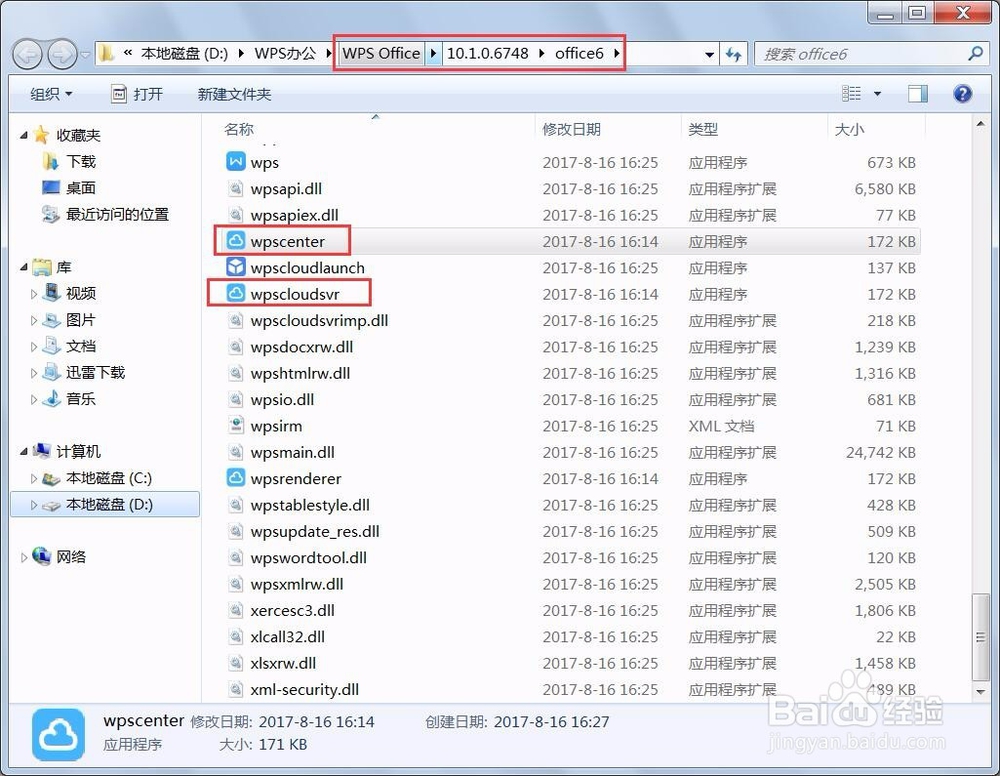Image resolution: width=1000 pixels, height=776 pixels.
Task: Click the wpsmain.dll file icon
Action: (235, 451)
